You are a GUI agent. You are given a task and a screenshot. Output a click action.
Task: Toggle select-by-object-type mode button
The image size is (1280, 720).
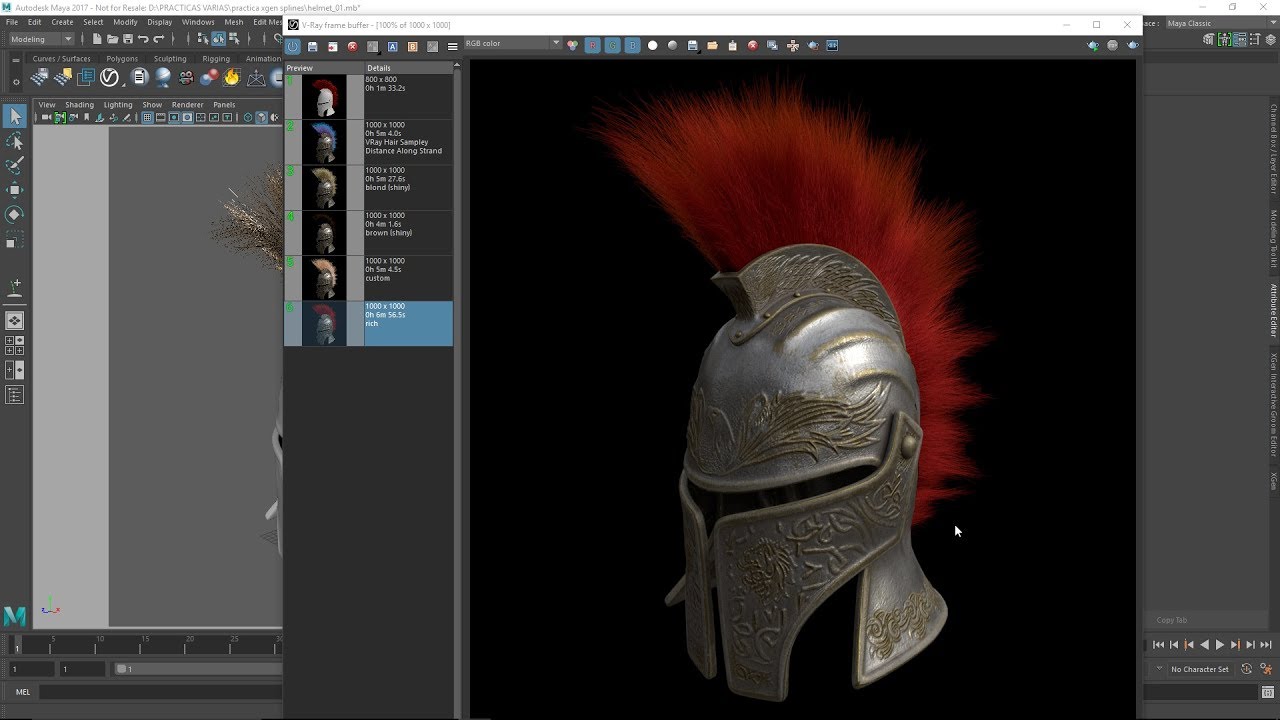(x=217, y=39)
